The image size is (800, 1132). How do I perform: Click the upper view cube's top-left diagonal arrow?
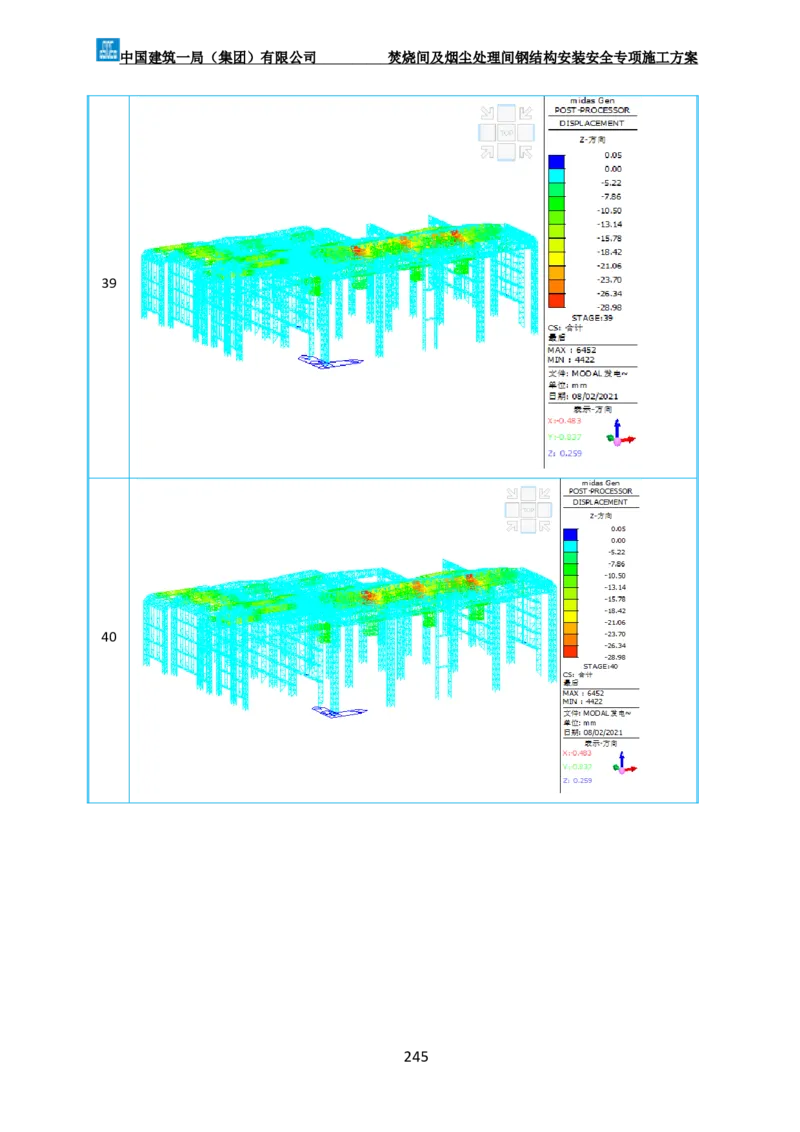coord(487,113)
